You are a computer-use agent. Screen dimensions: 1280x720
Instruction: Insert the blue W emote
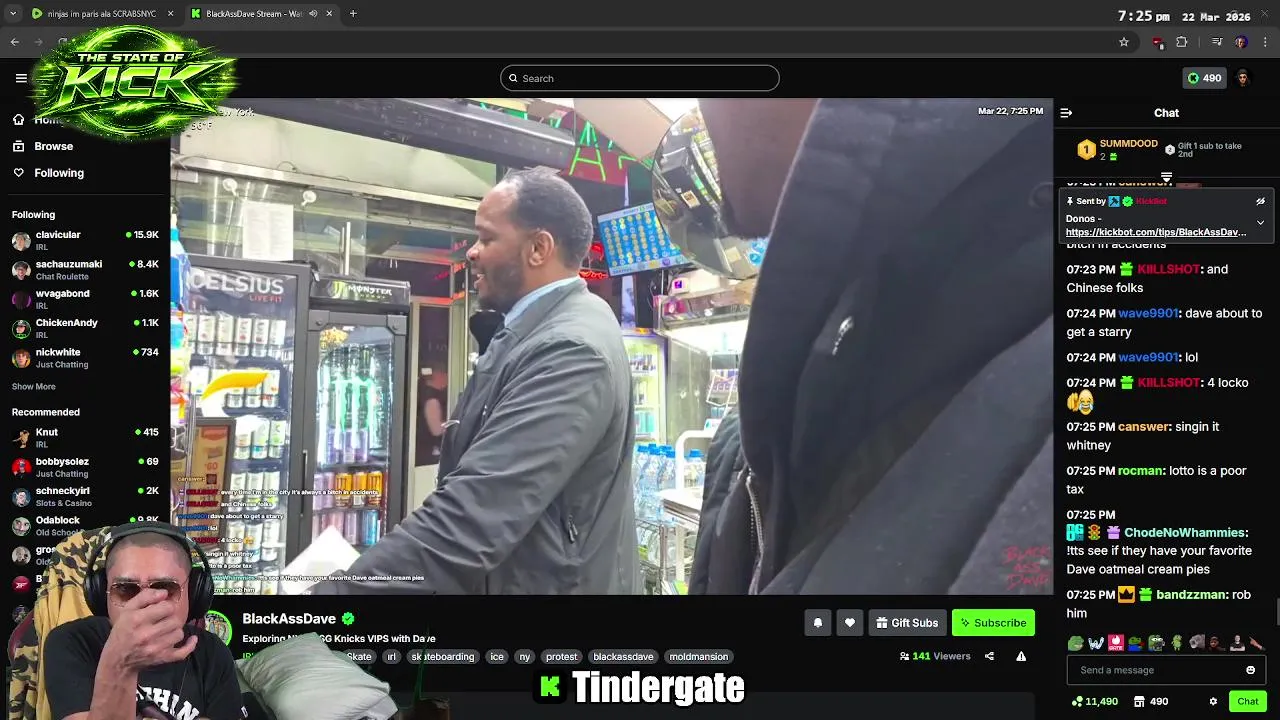tap(1096, 643)
